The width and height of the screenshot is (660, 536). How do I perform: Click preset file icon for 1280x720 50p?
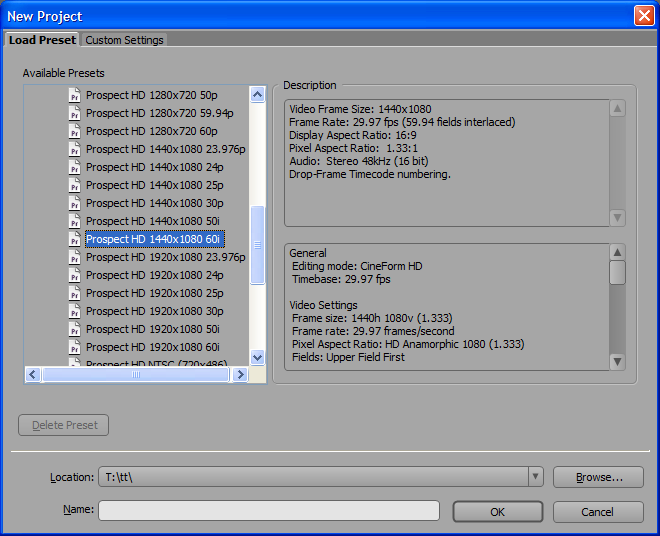coord(75,95)
